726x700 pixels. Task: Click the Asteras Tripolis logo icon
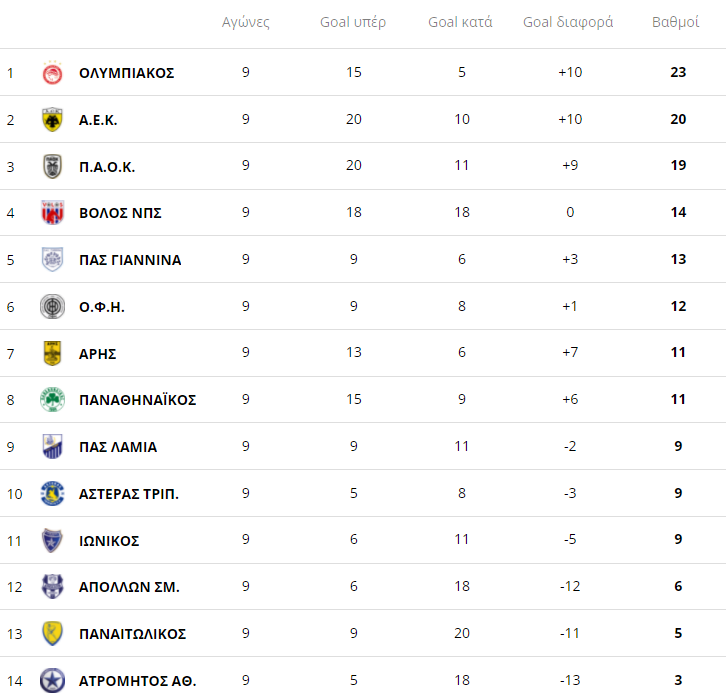pyautogui.click(x=52, y=494)
